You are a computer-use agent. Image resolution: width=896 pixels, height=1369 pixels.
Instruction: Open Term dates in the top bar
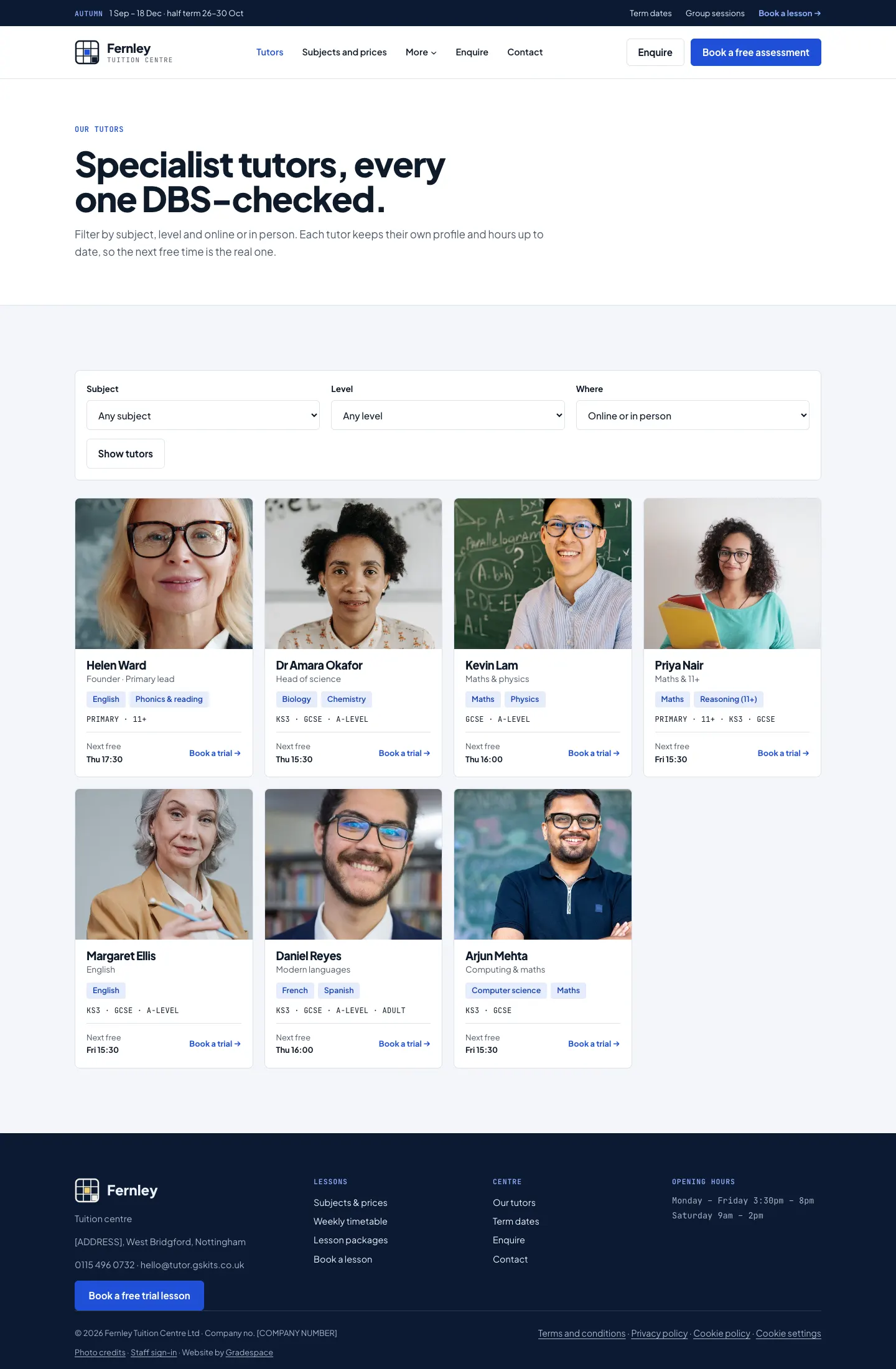pyautogui.click(x=651, y=13)
